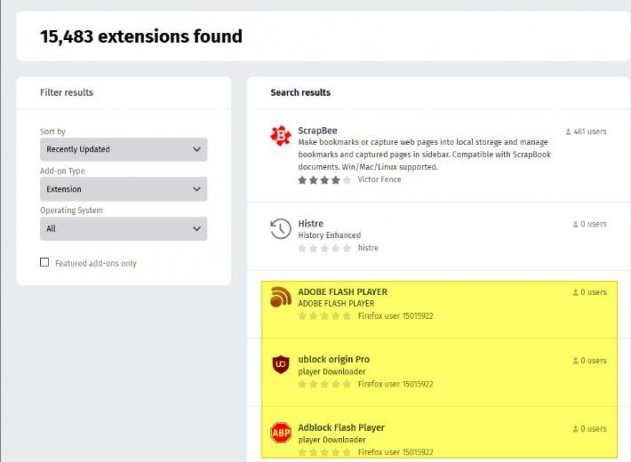Expand the Add-on Type Extension dropdown
Screen dimensions: 631x462
point(123,189)
